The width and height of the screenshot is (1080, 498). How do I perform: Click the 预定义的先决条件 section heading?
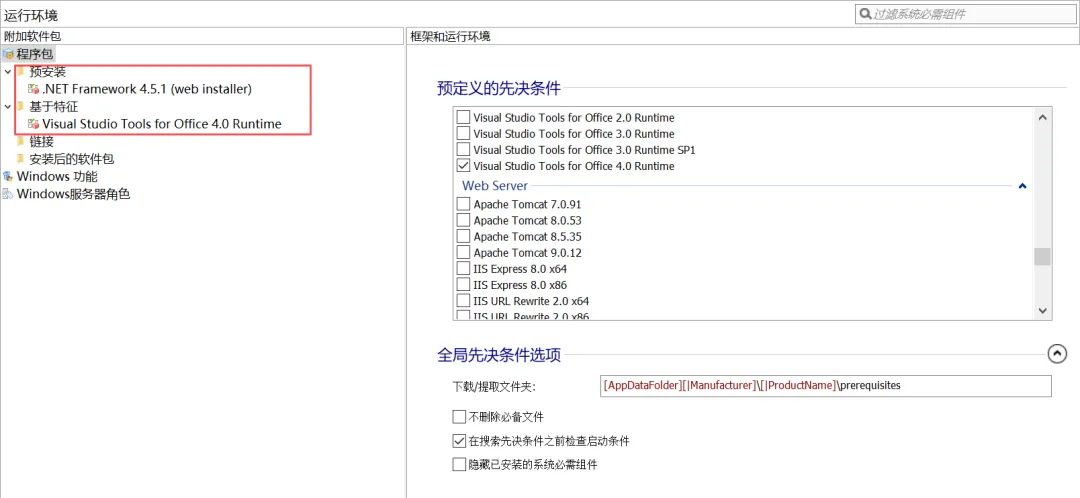(x=499, y=87)
